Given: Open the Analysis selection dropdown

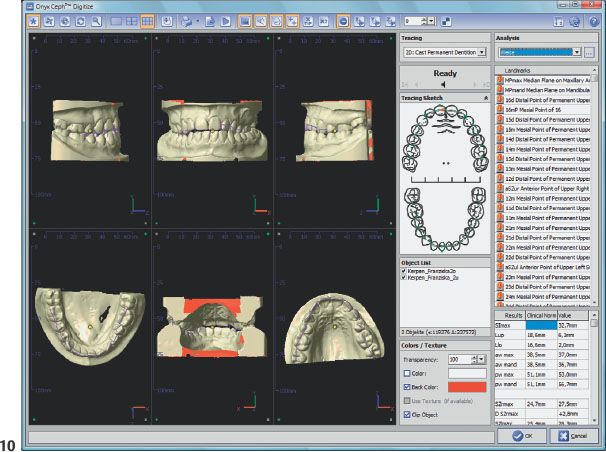Looking at the screenshot, I should pyautogui.click(x=576, y=50).
